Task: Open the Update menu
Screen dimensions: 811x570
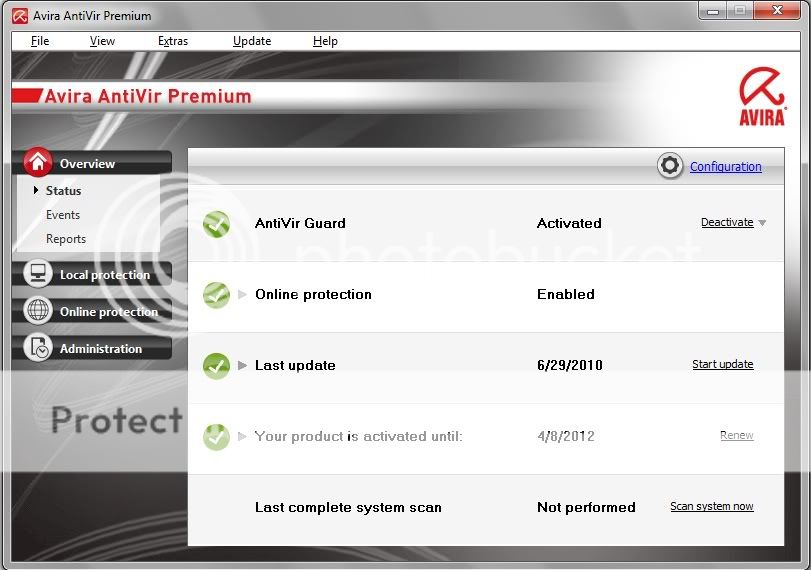Action: pyautogui.click(x=252, y=41)
